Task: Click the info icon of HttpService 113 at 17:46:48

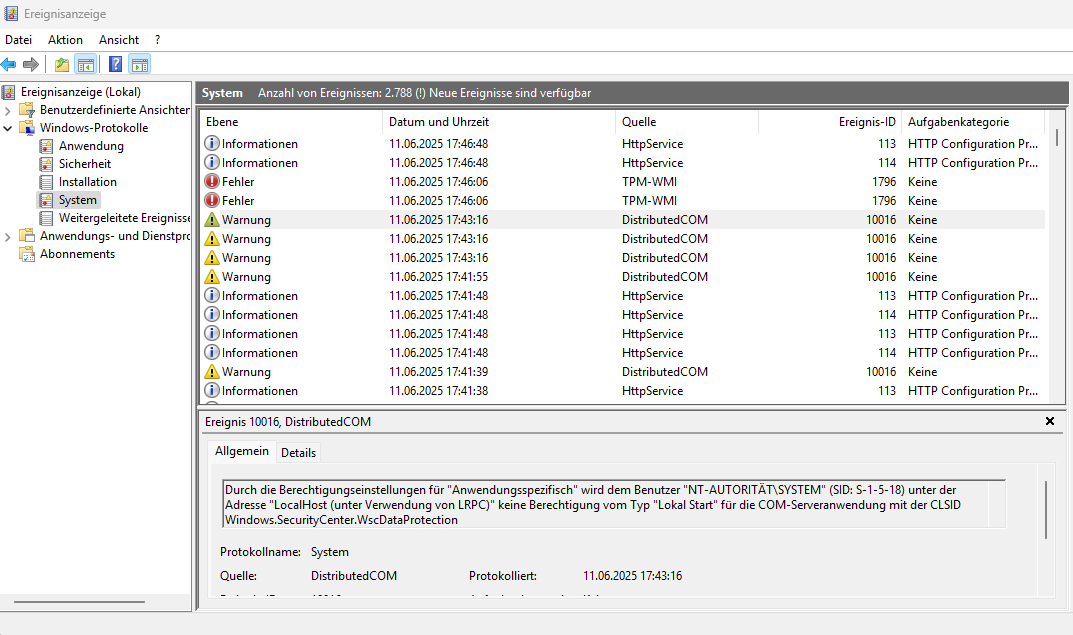Action: (212, 144)
